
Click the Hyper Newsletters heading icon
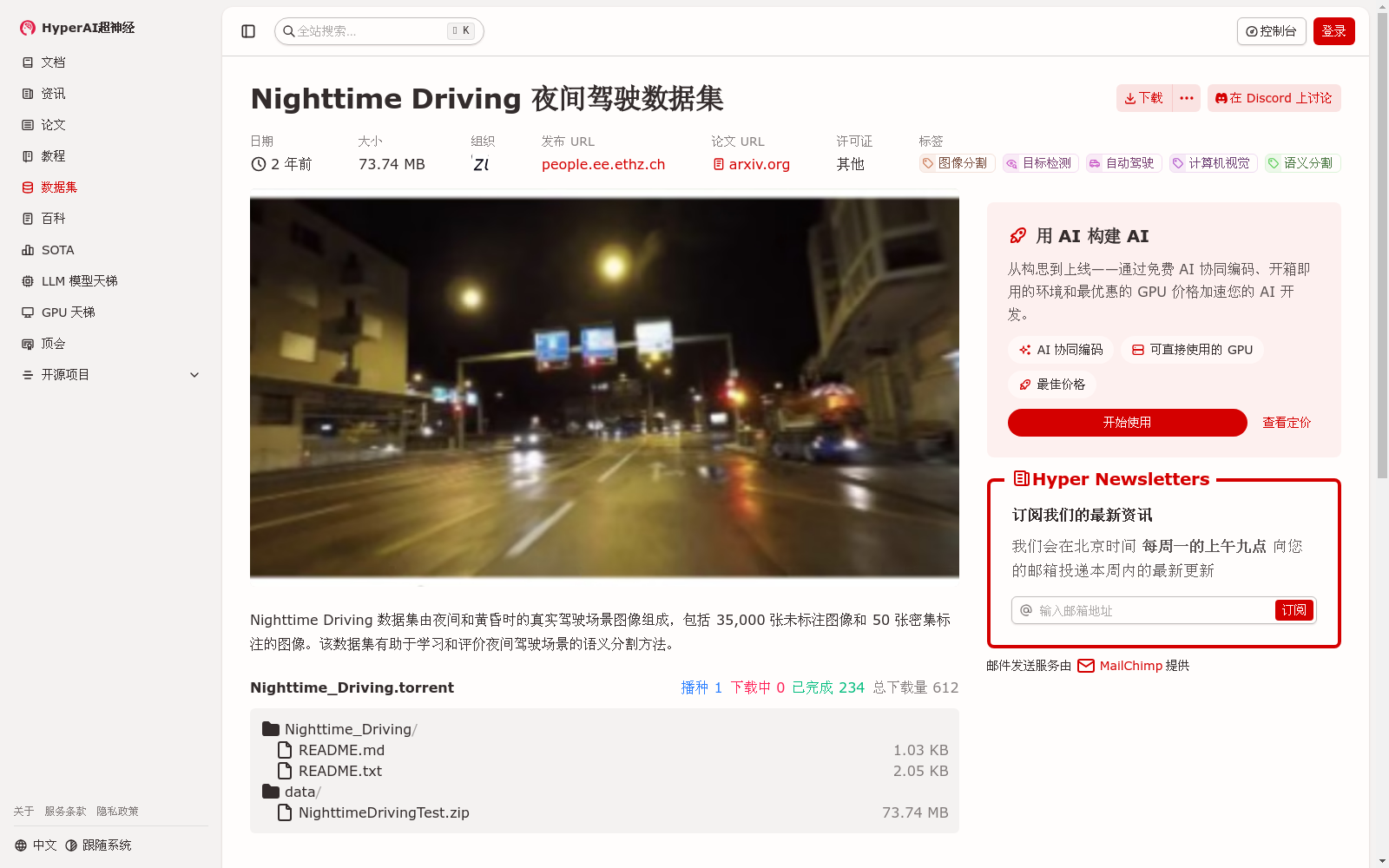tap(1021, 478)
